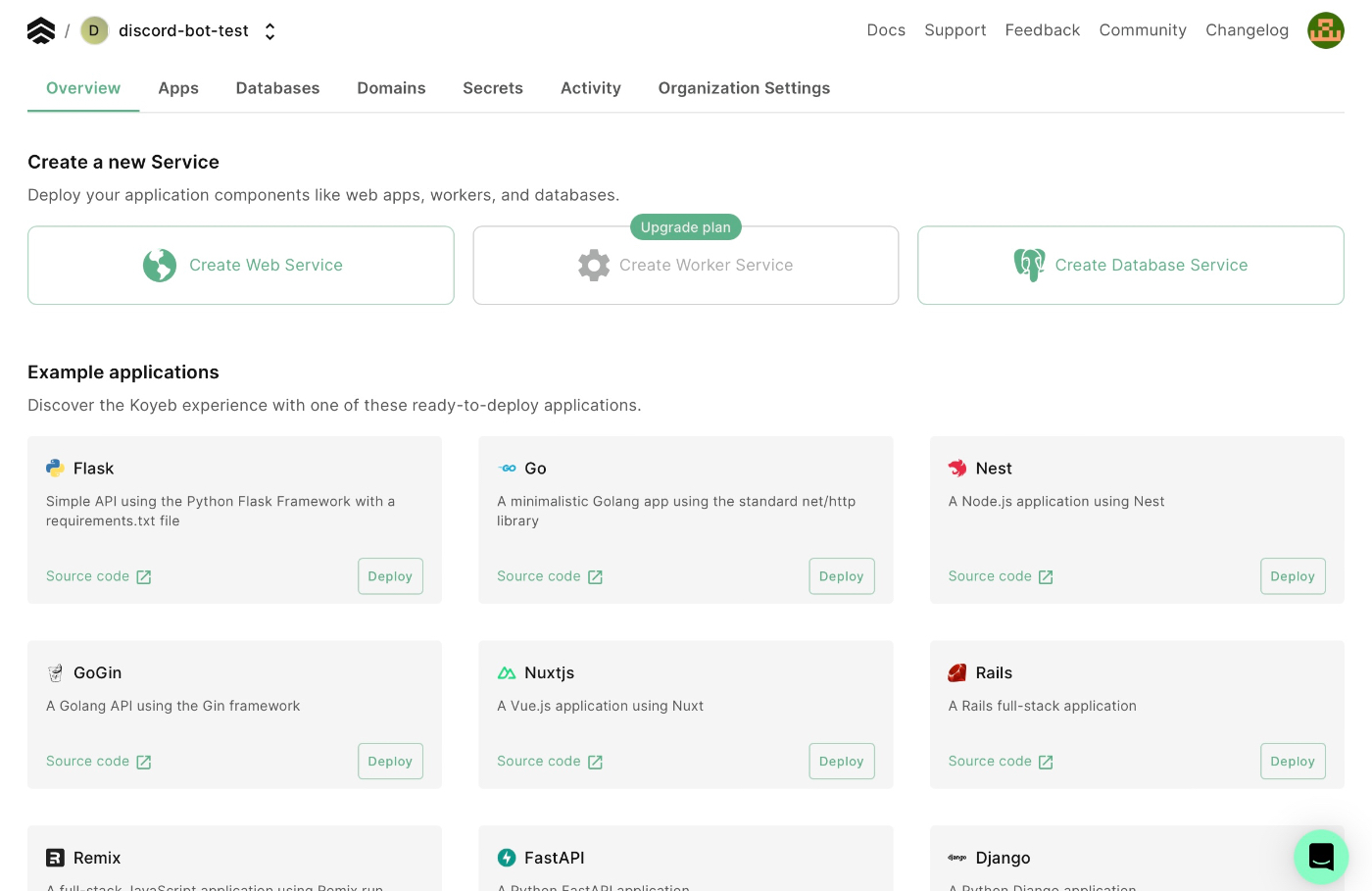Deploy the GoGin example application
1372x891 pixels.
point(390,762)
